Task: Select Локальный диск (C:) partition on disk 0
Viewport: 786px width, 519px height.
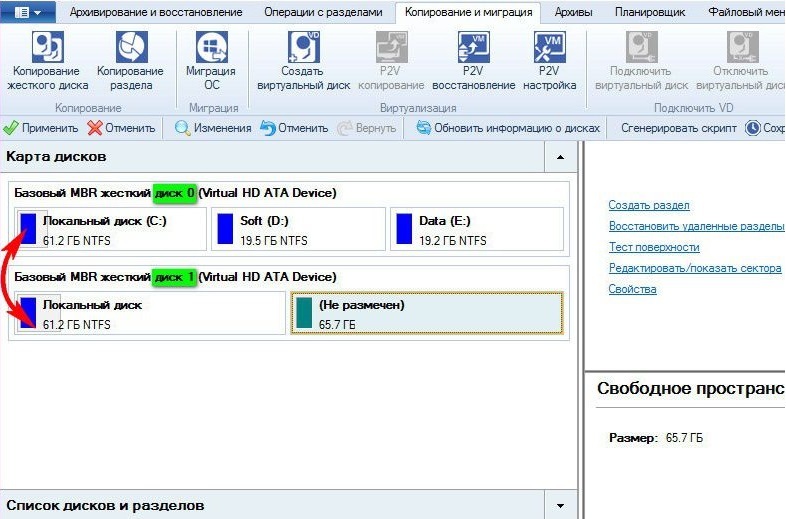Action: 111,229
